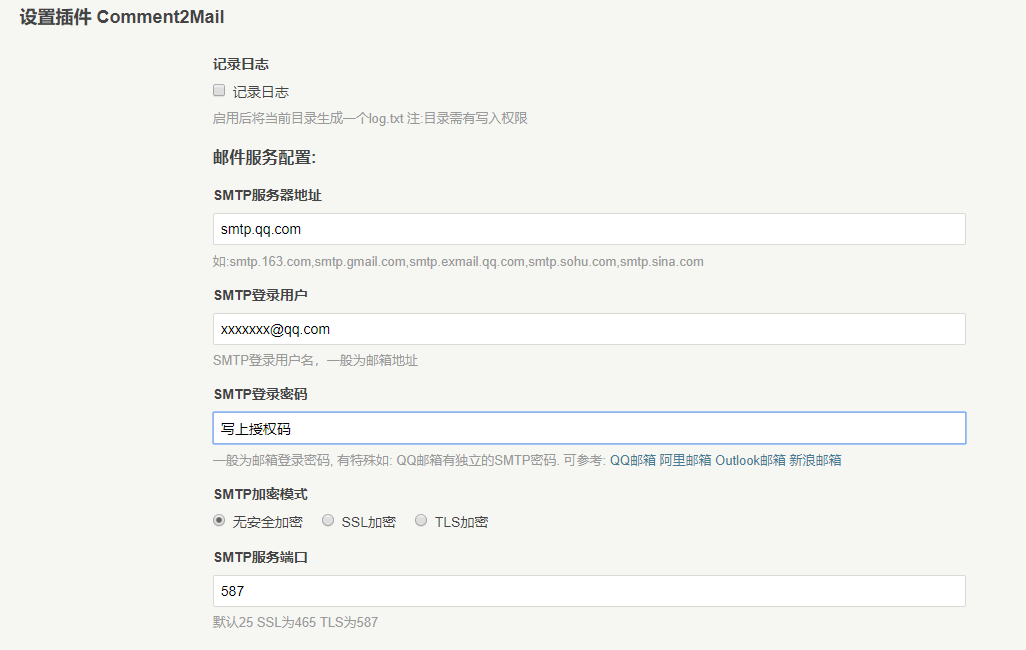This screenshot has width=1026, height=650.
Task: Open the QQ邮箱 reference link
Action: [633, 460]
